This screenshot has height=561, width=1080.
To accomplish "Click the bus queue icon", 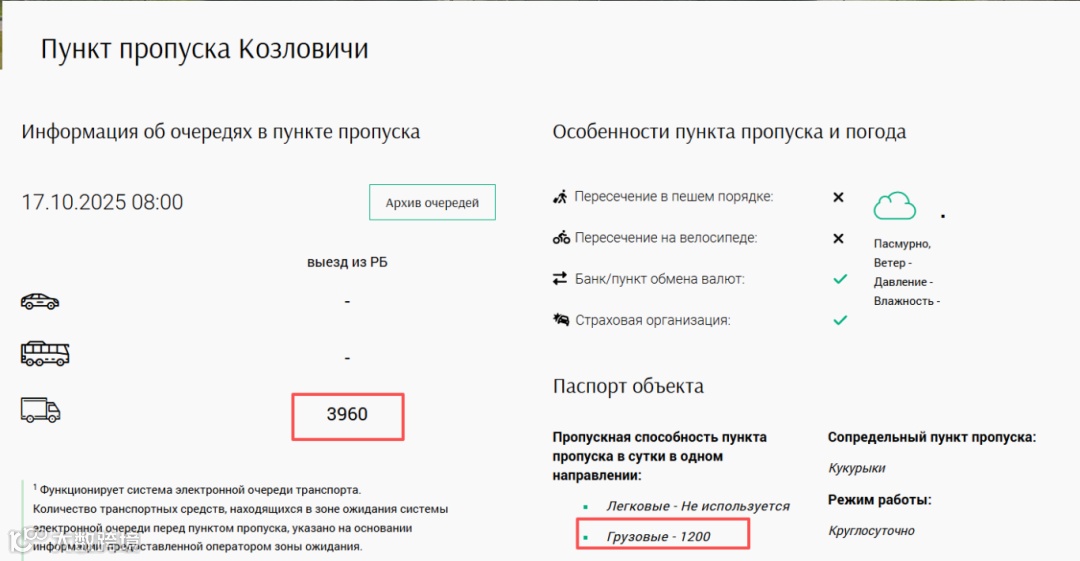I will pos(45,354).
